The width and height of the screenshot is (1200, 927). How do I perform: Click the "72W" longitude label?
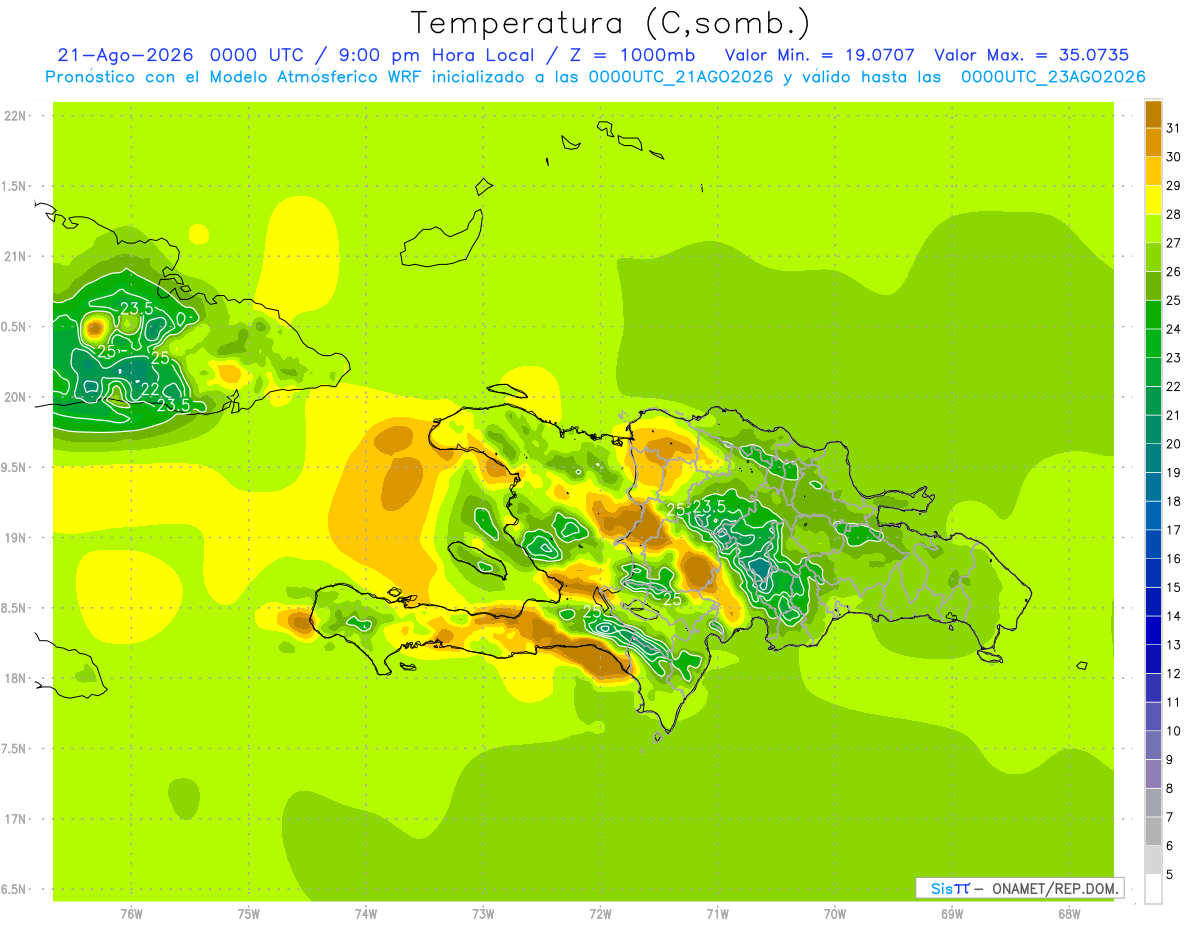coord(600,913)
